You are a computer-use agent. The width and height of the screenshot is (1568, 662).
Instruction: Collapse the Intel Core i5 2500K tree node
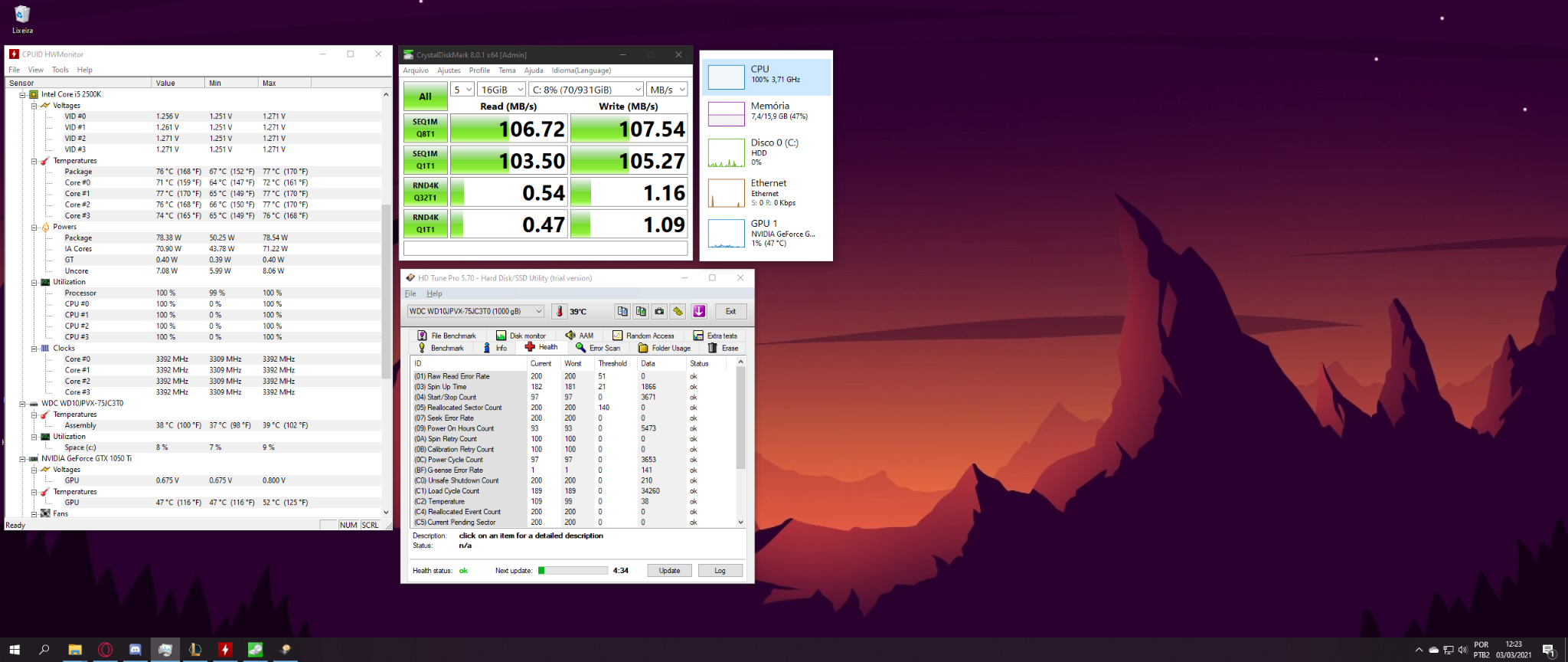tap(23, 94)
